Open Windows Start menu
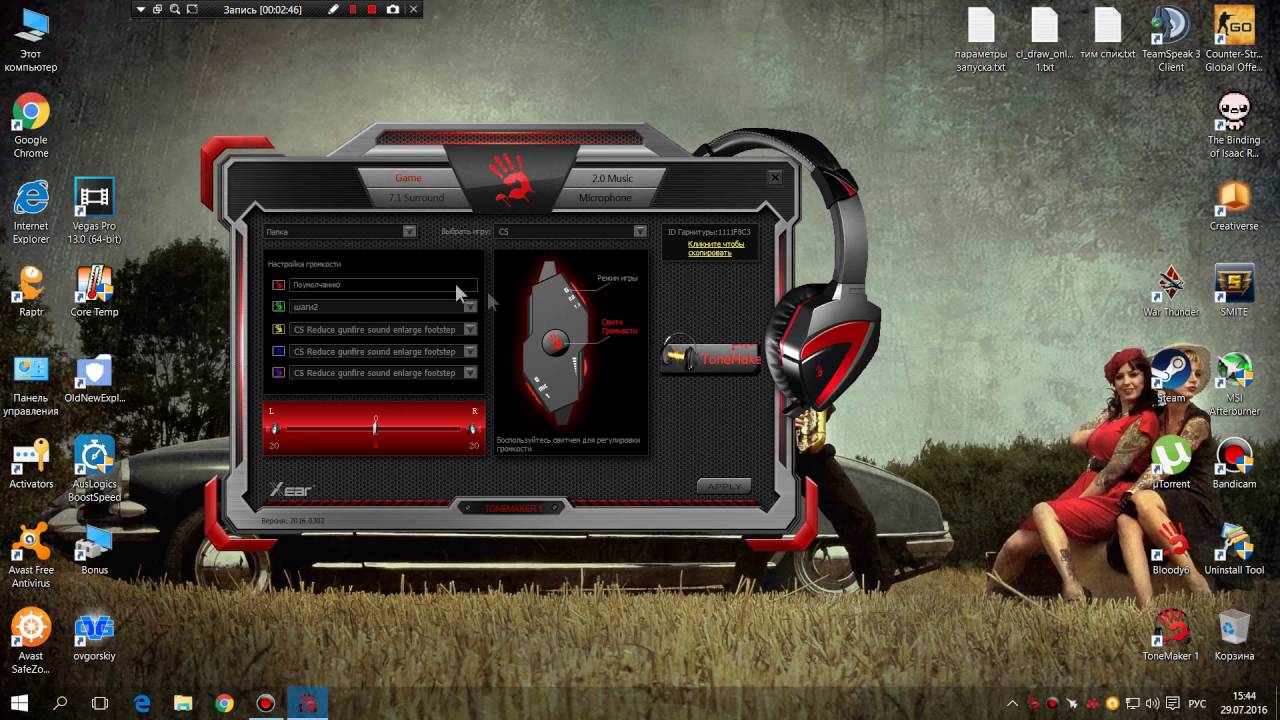 tap(20, 703)
